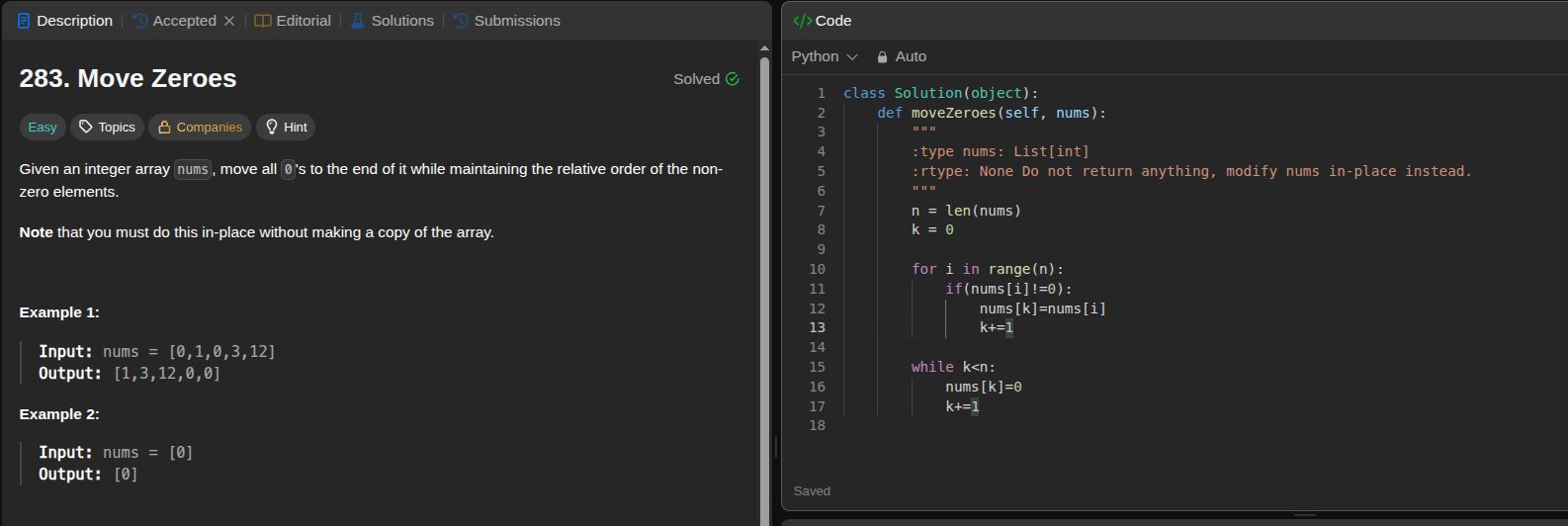Click the Code brackets icon
This screenshot has height=526, width=1568.
click(x=803, y=21)
